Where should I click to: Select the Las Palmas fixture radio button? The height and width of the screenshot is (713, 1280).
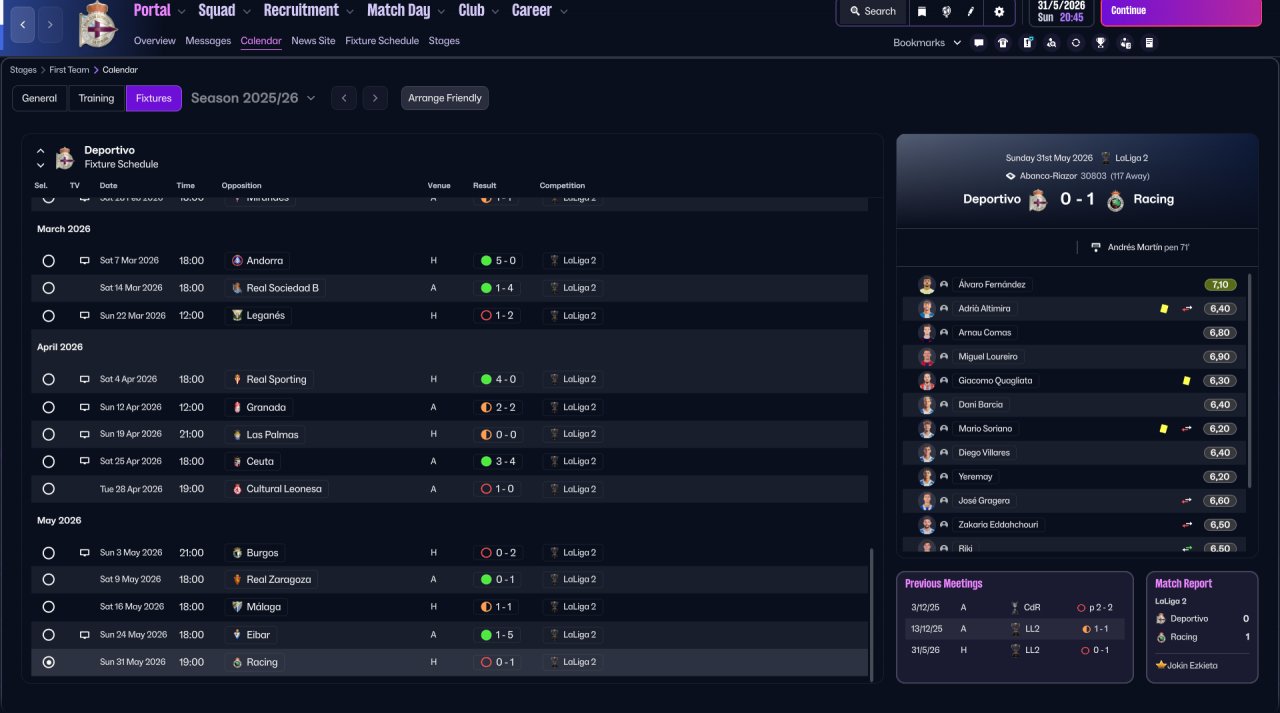(48, 435)
